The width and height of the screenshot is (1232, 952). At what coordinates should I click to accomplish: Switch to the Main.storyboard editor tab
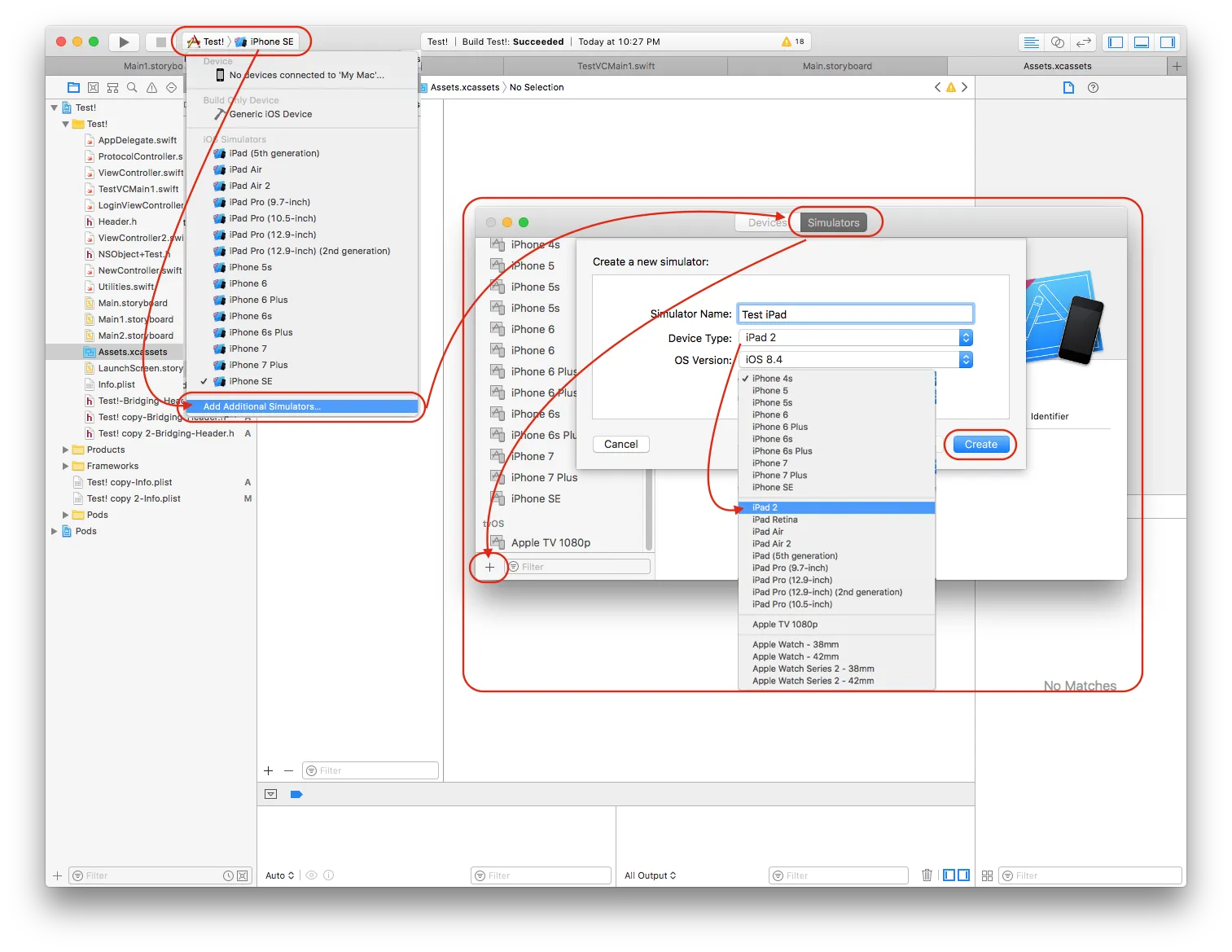coord(837,66)
